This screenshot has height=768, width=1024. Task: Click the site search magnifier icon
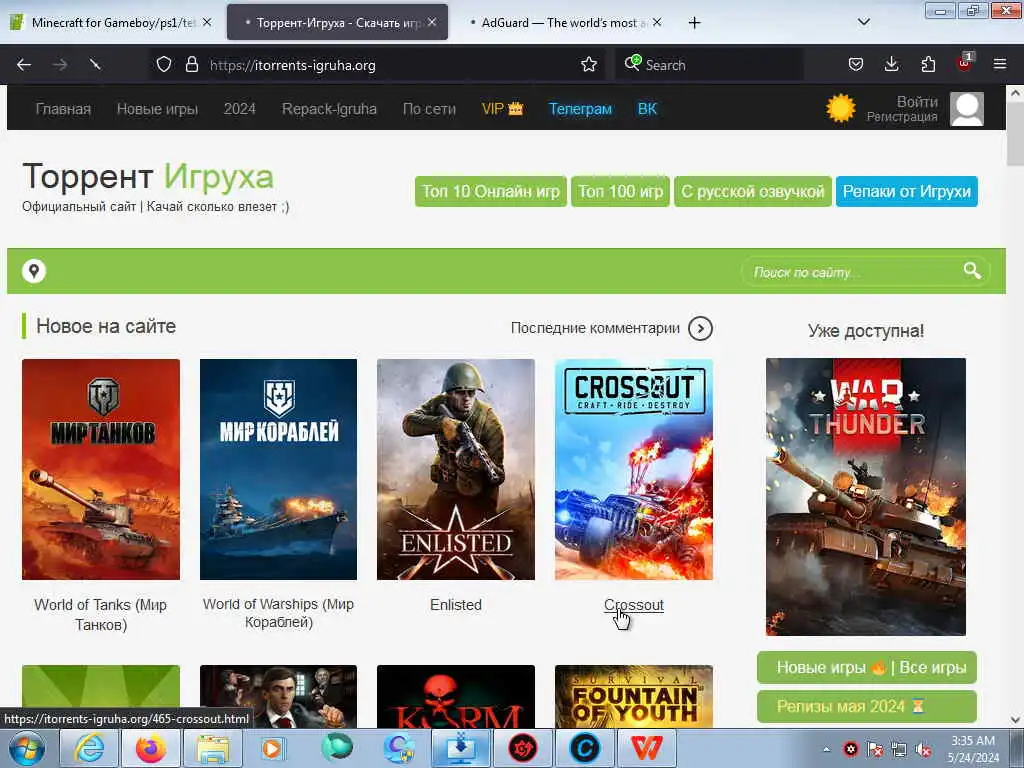[x=972, y=270]
